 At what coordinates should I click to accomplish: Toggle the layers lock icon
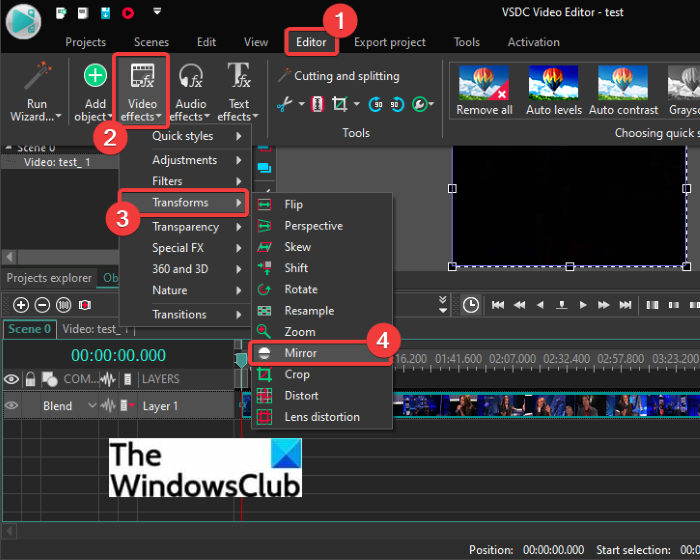(30, 379)
